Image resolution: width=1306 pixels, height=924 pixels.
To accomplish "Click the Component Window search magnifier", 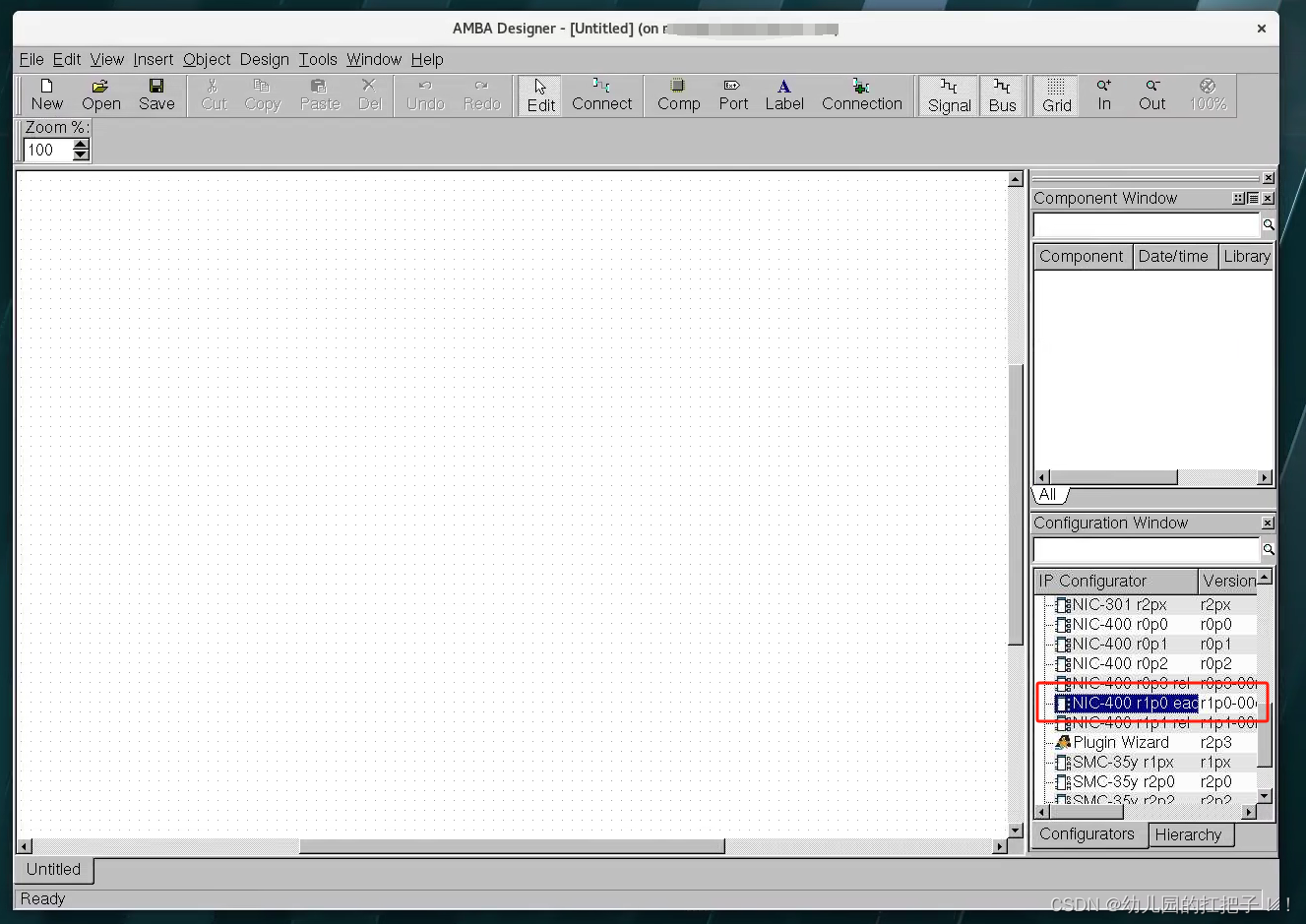I will click(x=1268, y=225).
